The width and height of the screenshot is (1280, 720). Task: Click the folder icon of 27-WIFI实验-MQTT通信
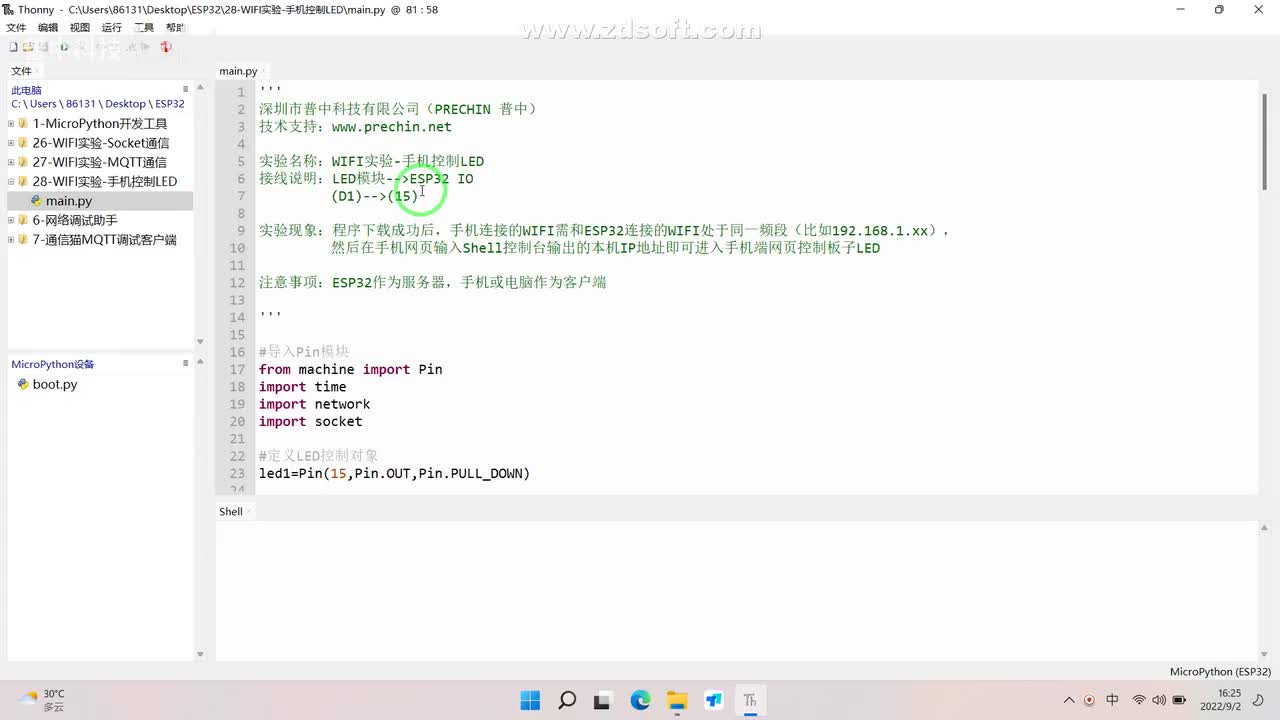click(23, 162)
